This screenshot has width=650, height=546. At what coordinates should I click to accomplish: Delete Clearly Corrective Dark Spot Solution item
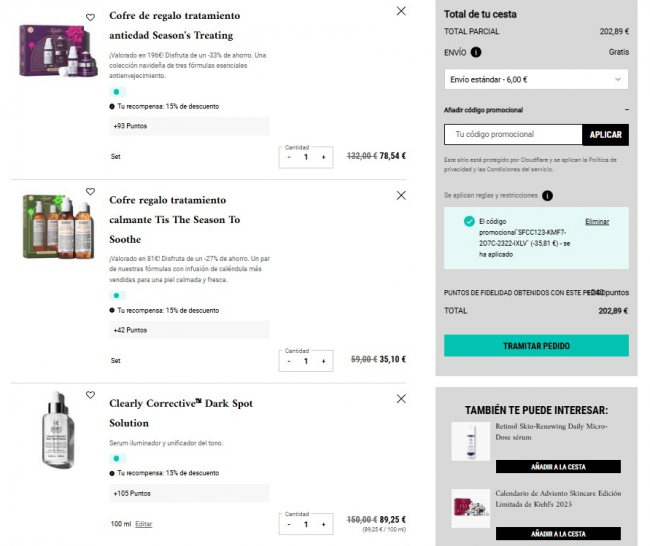pos(401,398)
